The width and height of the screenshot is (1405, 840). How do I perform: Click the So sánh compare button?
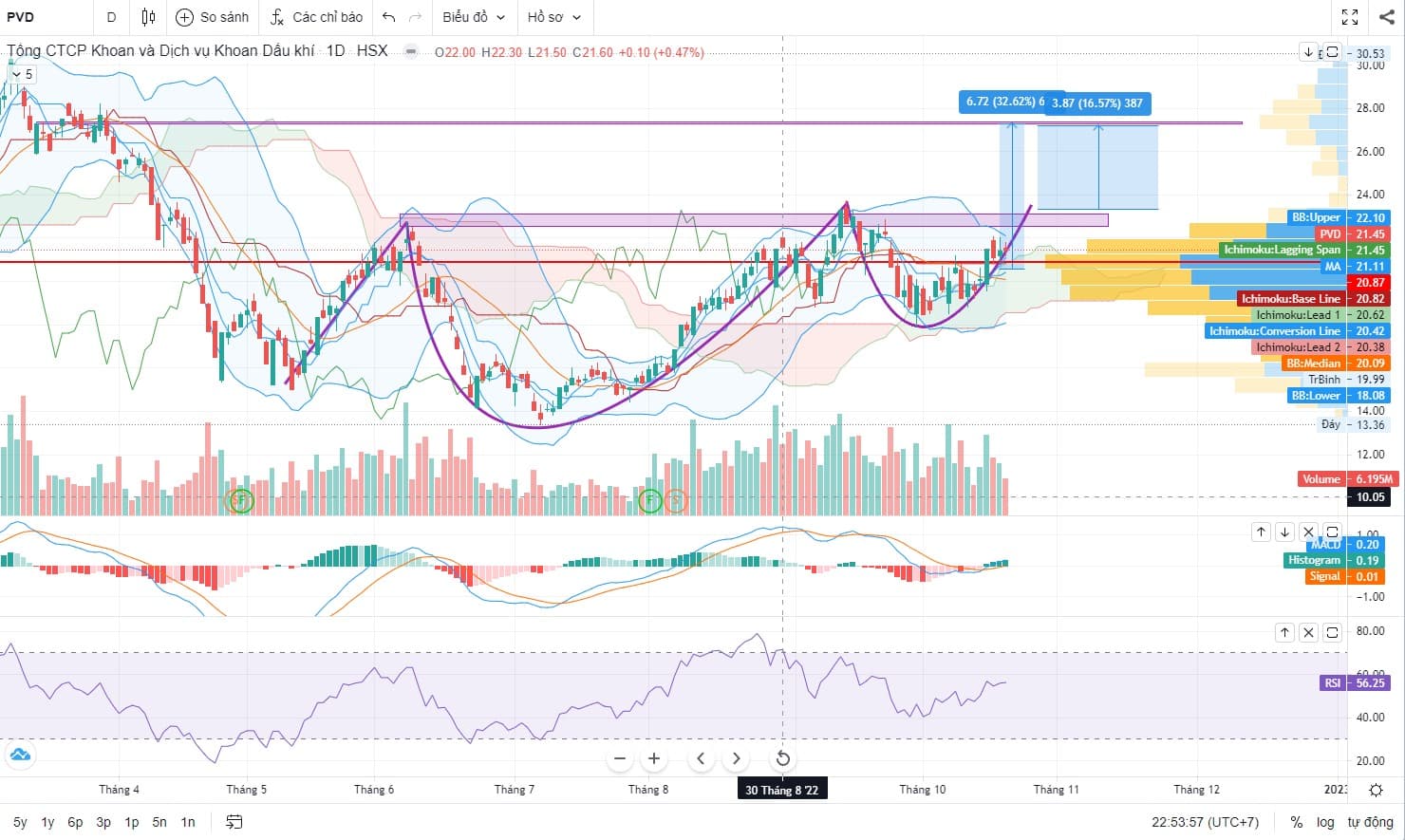point(213,17)
